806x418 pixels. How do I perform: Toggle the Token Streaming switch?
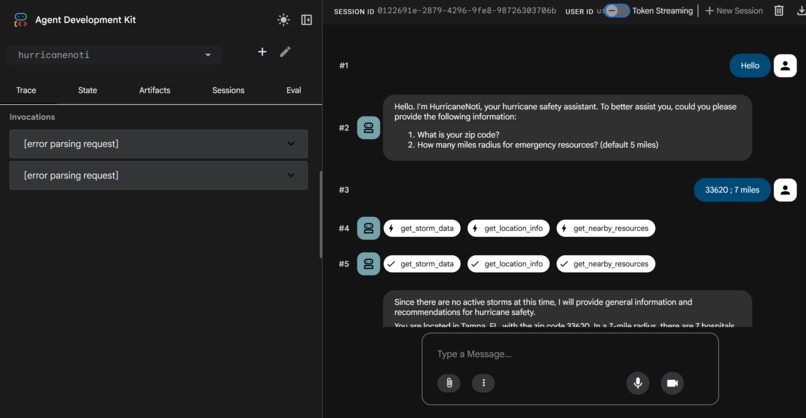[x=616, y=11]
